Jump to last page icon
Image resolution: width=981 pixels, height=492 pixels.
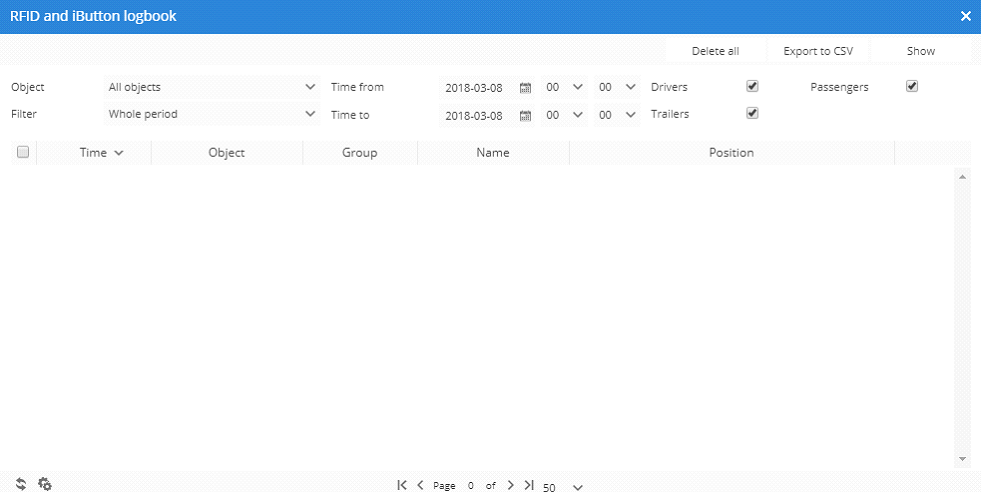(528, 485)
